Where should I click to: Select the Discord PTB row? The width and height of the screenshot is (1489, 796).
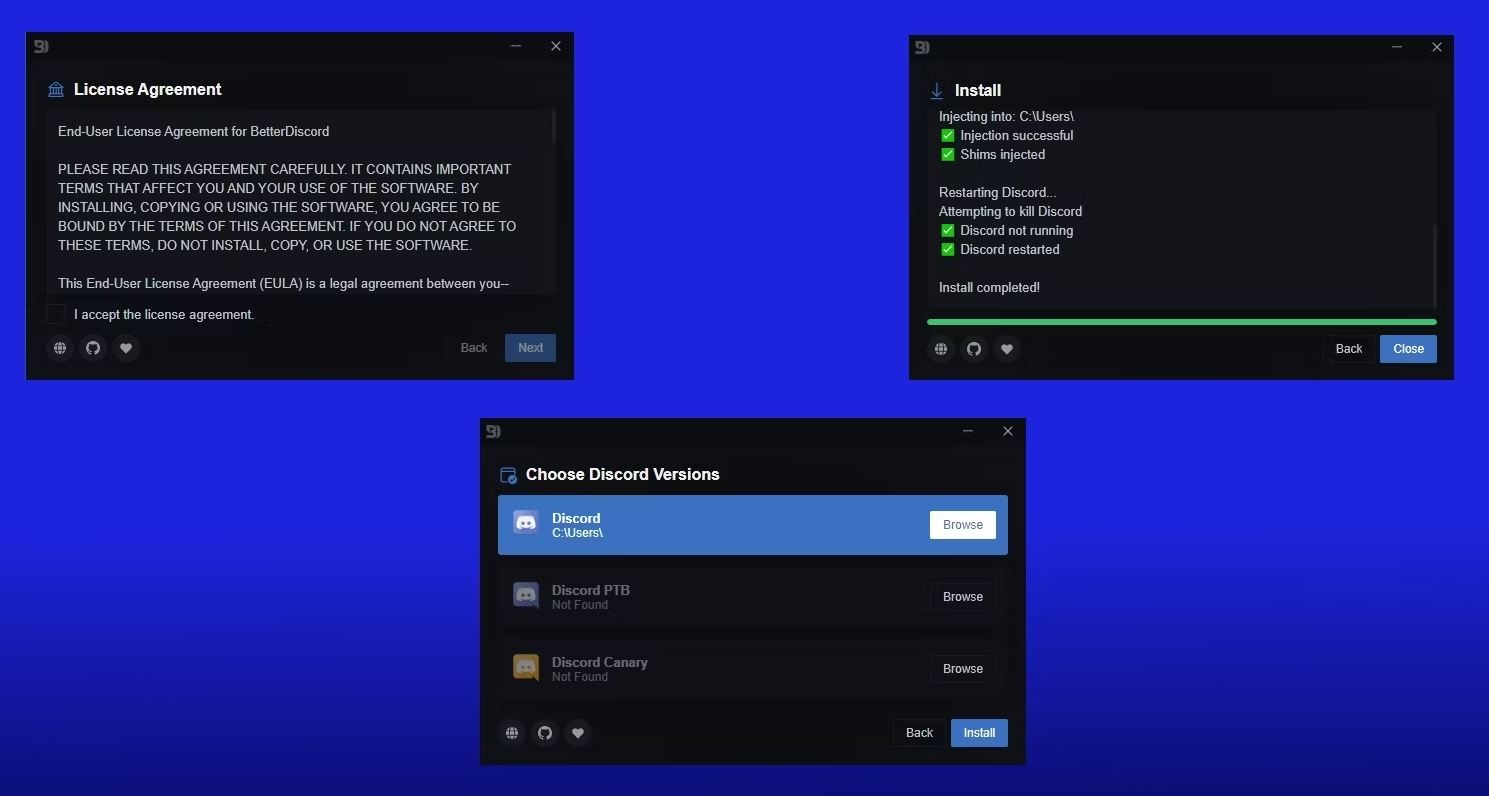[753, 597]
